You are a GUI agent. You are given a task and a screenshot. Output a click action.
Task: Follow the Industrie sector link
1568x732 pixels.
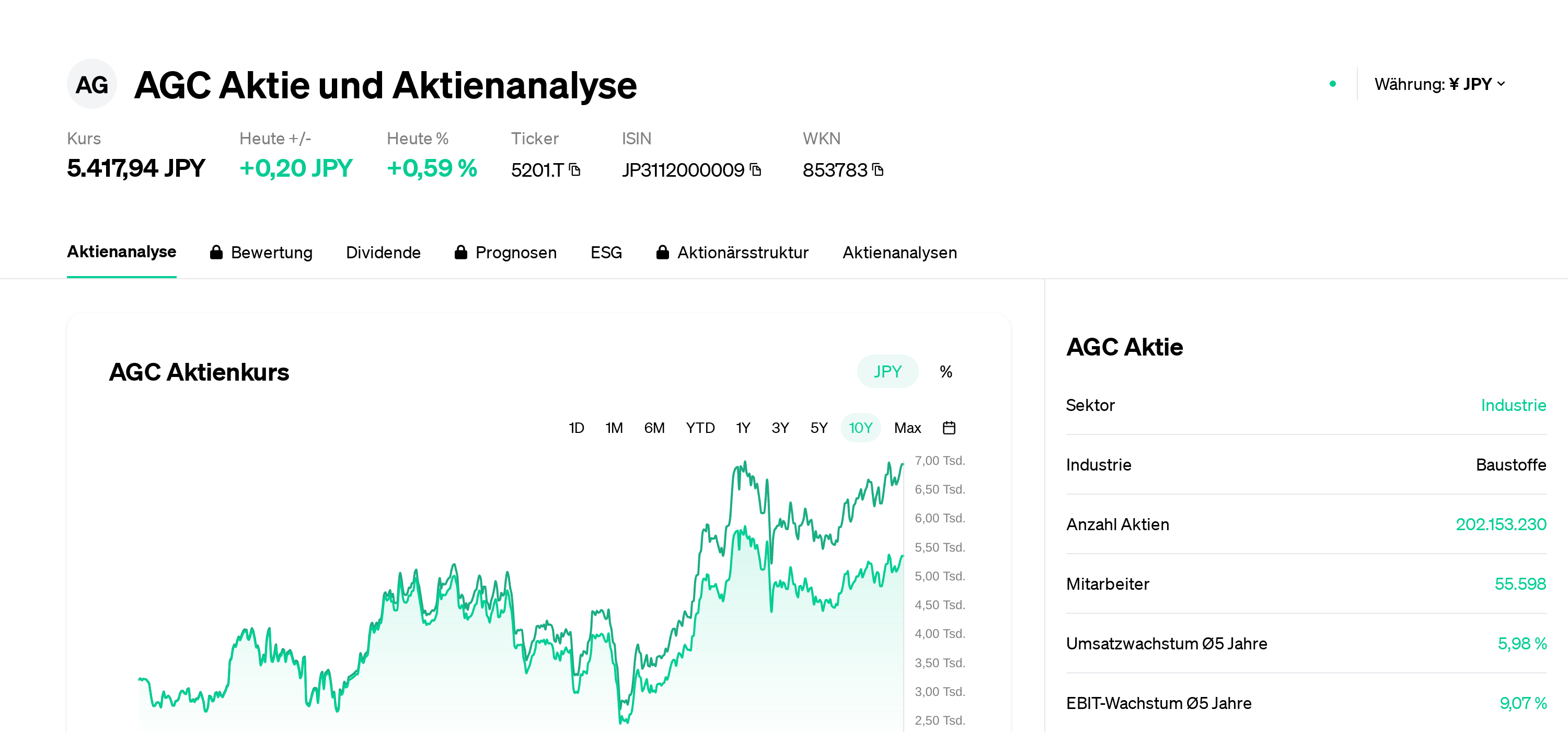point(1513,405)
